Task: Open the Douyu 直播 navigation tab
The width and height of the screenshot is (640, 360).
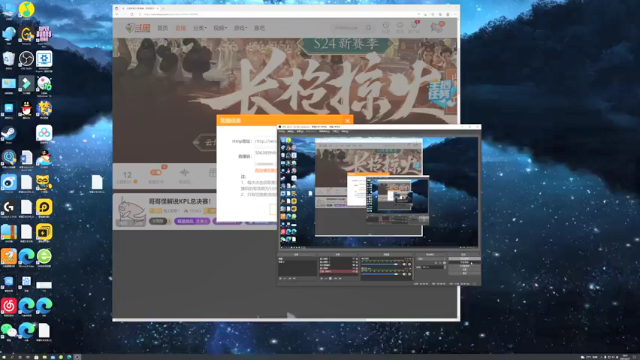Action: click(180, 28)
